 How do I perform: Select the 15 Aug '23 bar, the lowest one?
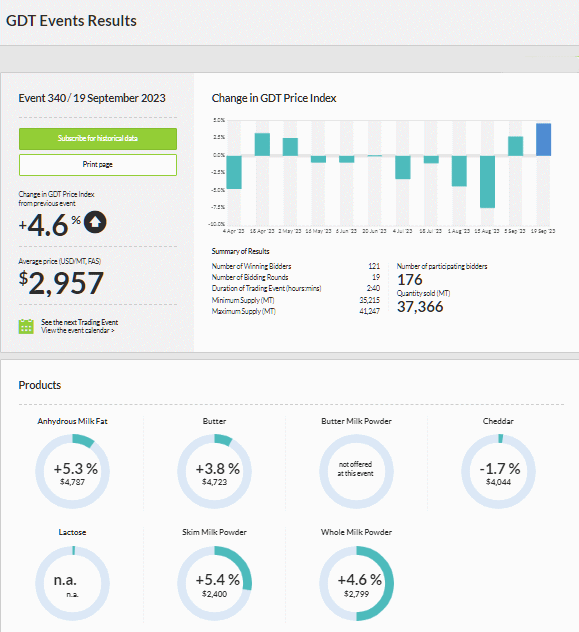487,182
